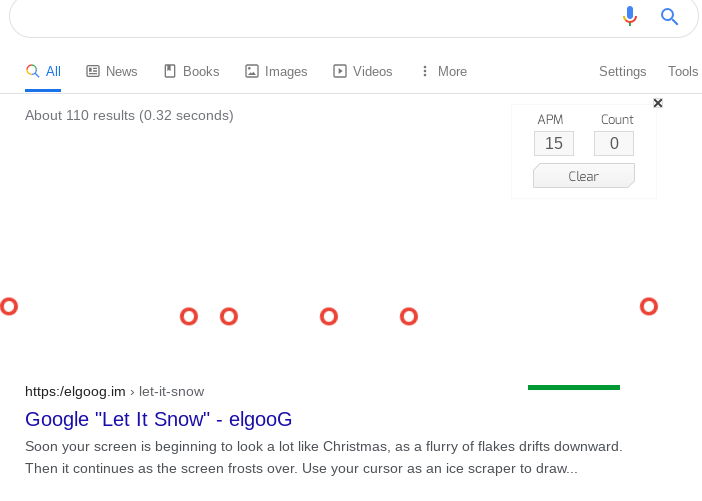
Task: Switch to the News tab
Action: pos(111,72)
